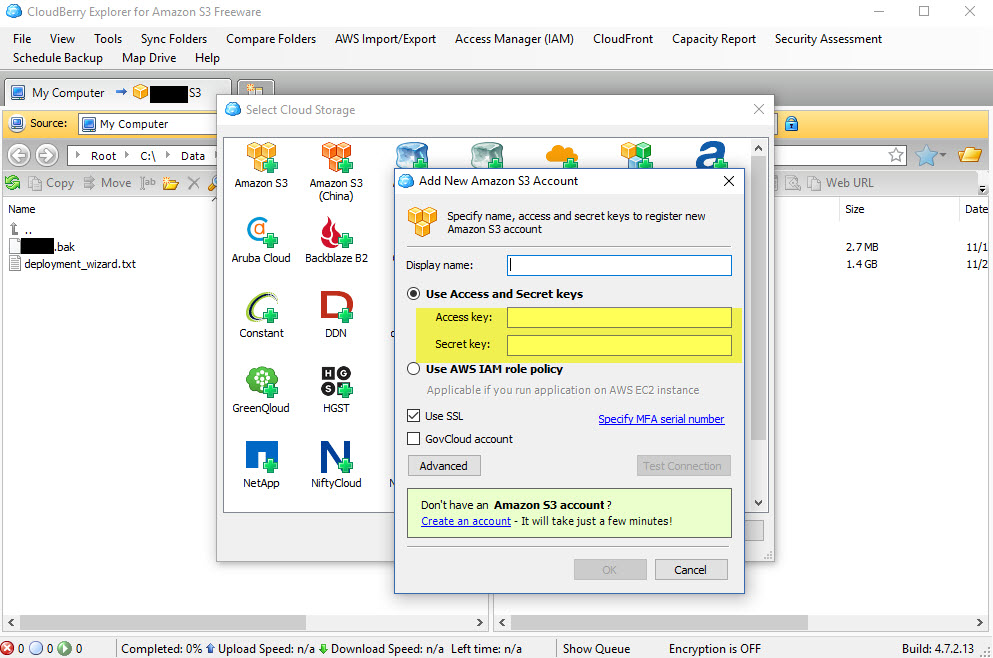Click the Name column header
Viewport: 993px width, 658px height.
(22, 209)
